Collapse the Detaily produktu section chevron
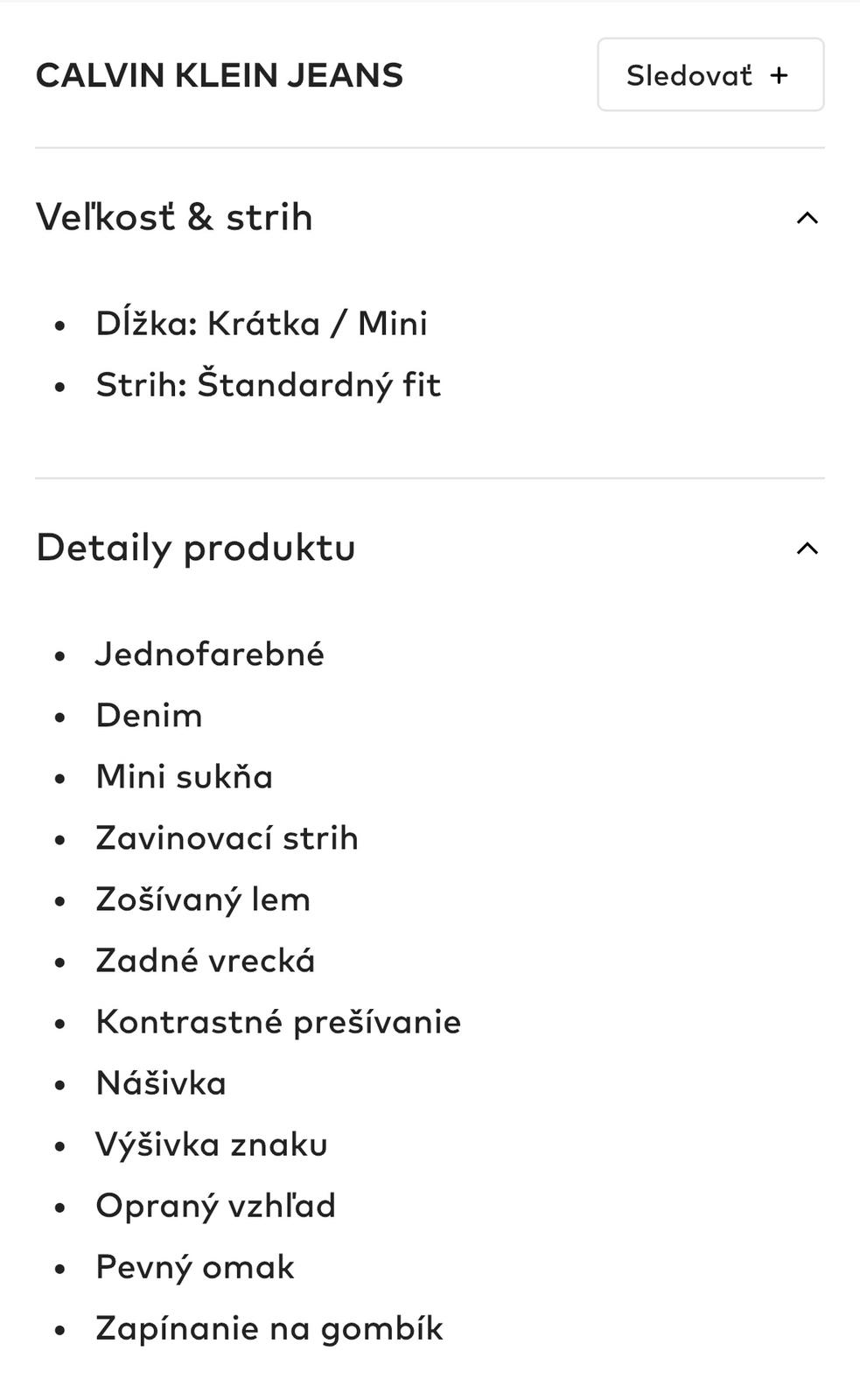This screenshot has width=860, height=1400. [807, 549]
